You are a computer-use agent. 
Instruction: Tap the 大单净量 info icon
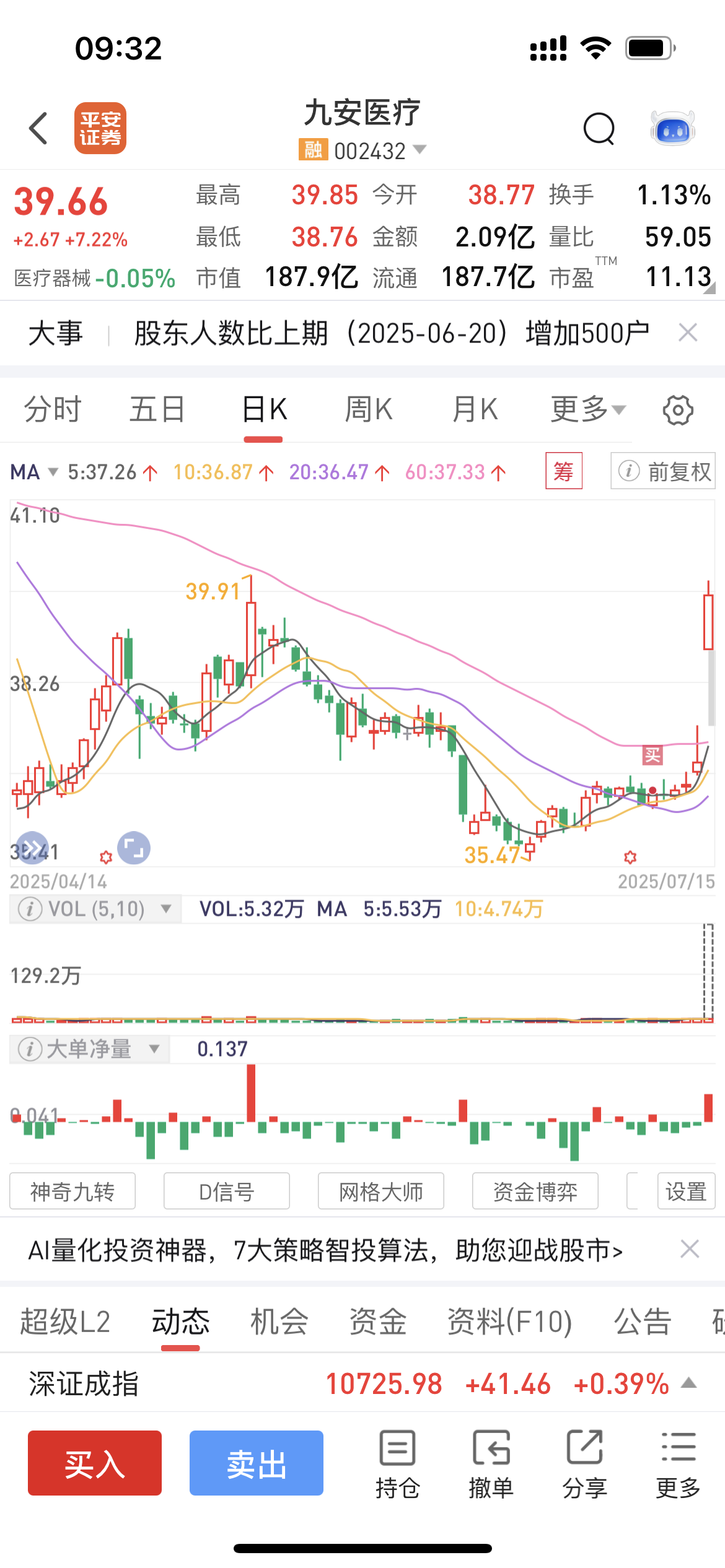(x=30, y=1049)
